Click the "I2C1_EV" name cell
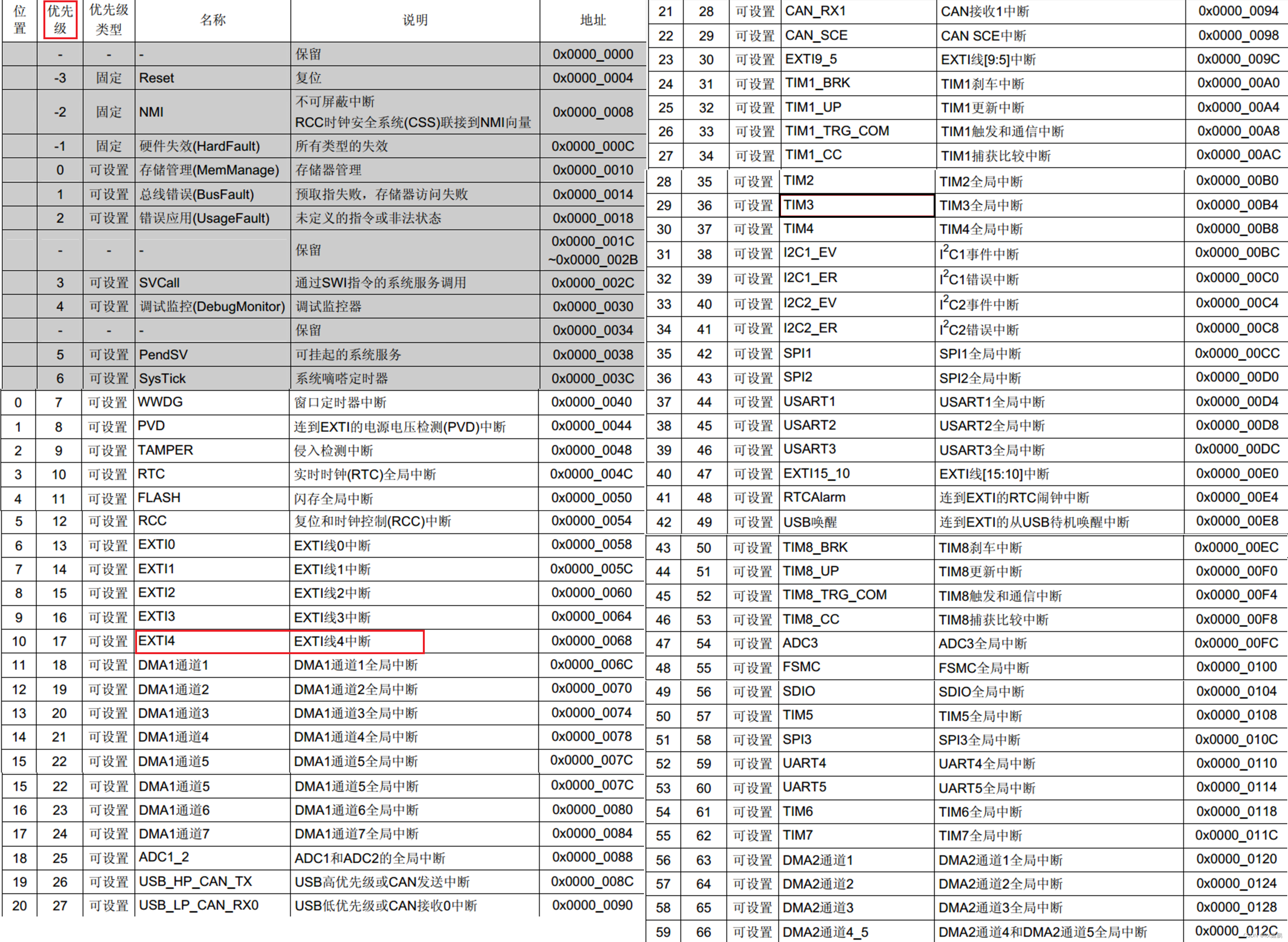Image resolution: width=1288 pixels, height=942 pixels. 857,254
